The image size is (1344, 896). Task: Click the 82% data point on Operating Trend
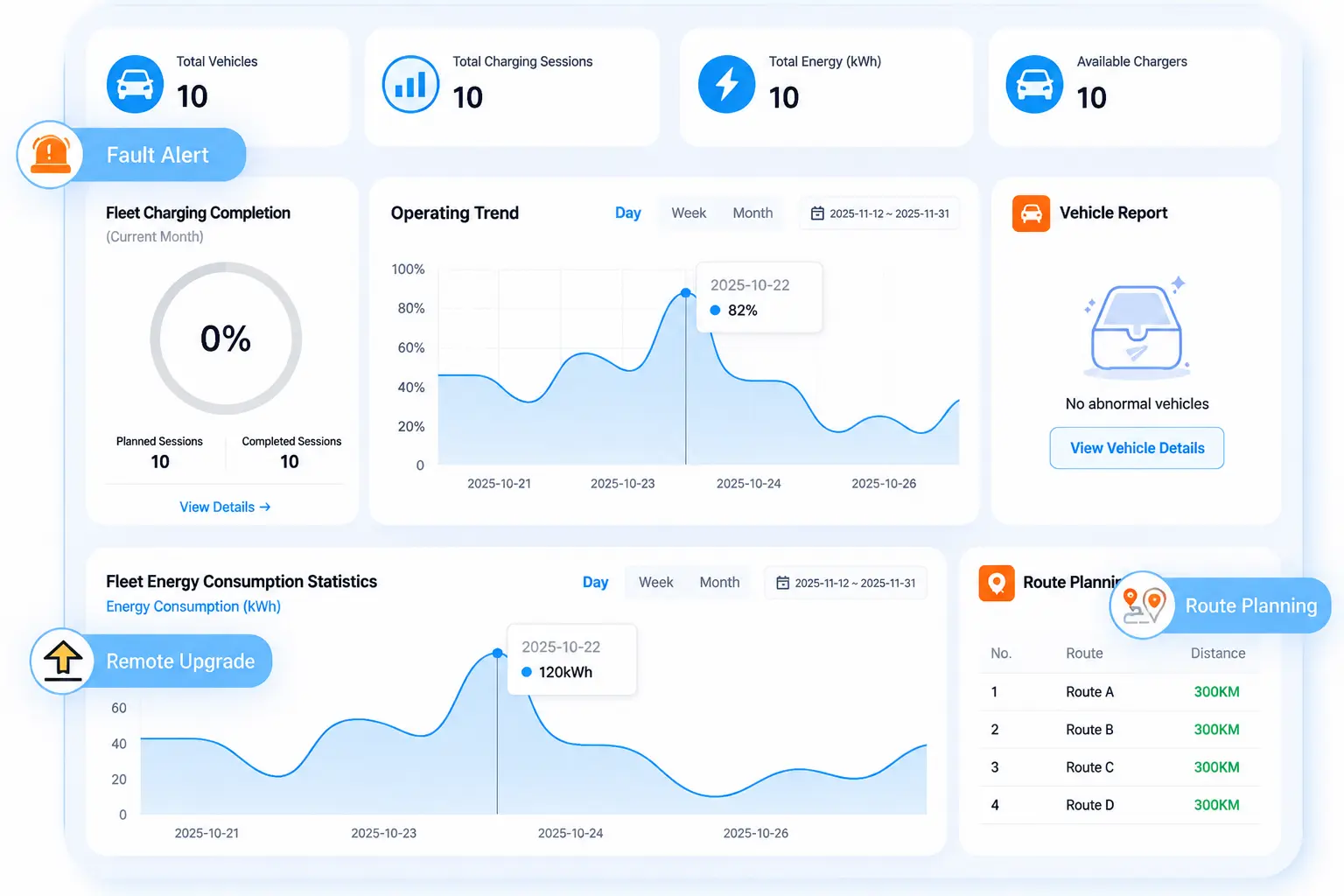tap(686, 293)
